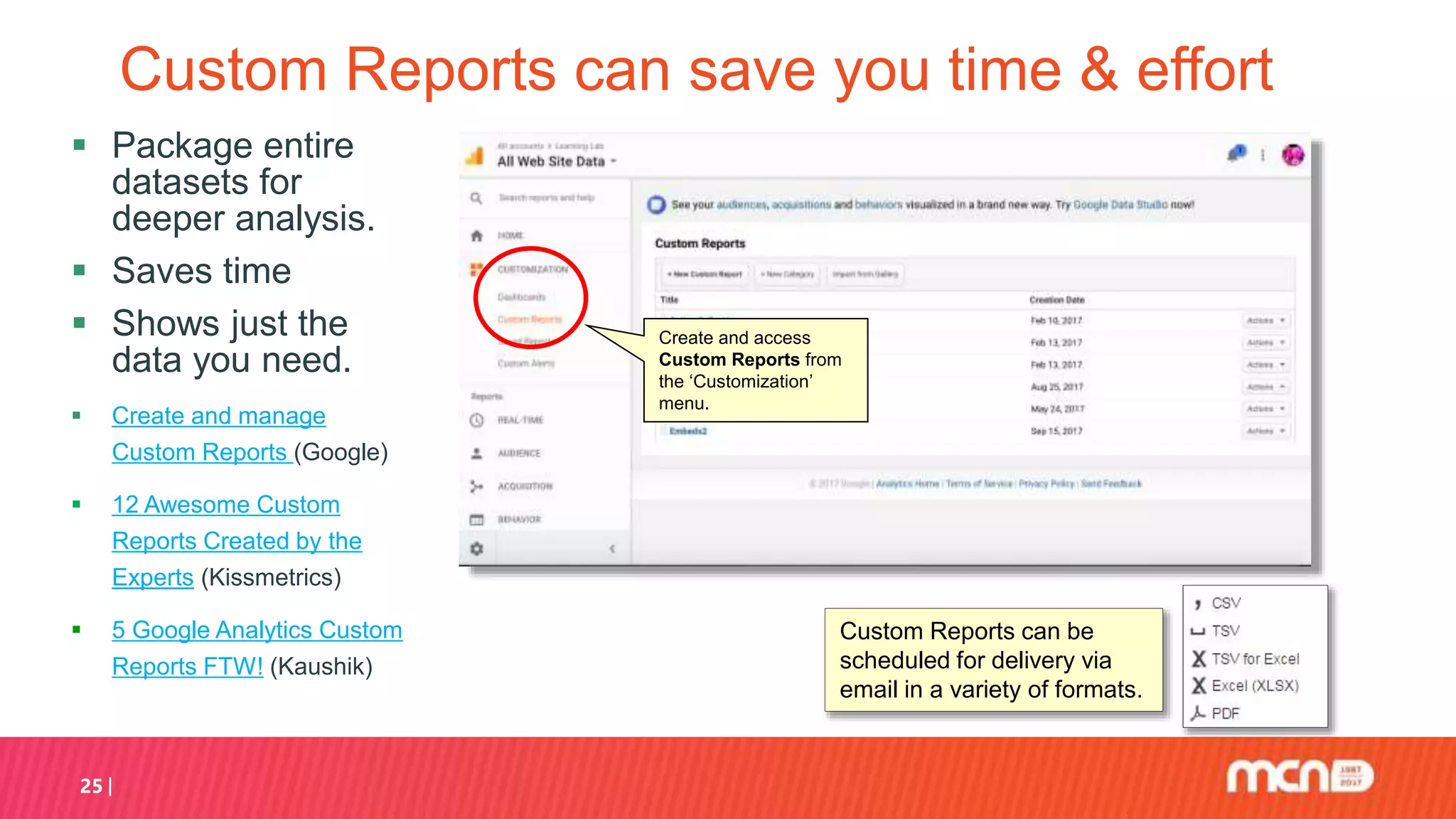The image size is (1456, 819).
Task: Open the Analytics Home footer link
Action: pyautogui.click(x=907, y=483)
